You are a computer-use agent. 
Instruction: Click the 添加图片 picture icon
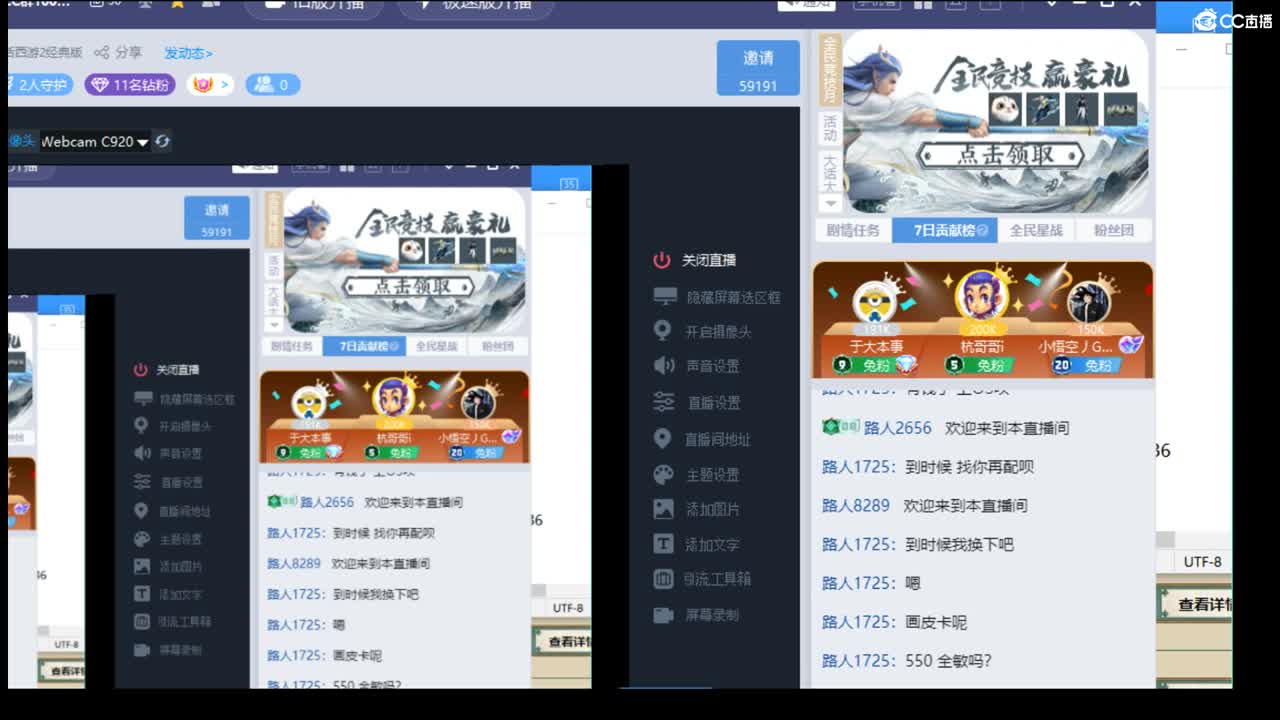664,509
